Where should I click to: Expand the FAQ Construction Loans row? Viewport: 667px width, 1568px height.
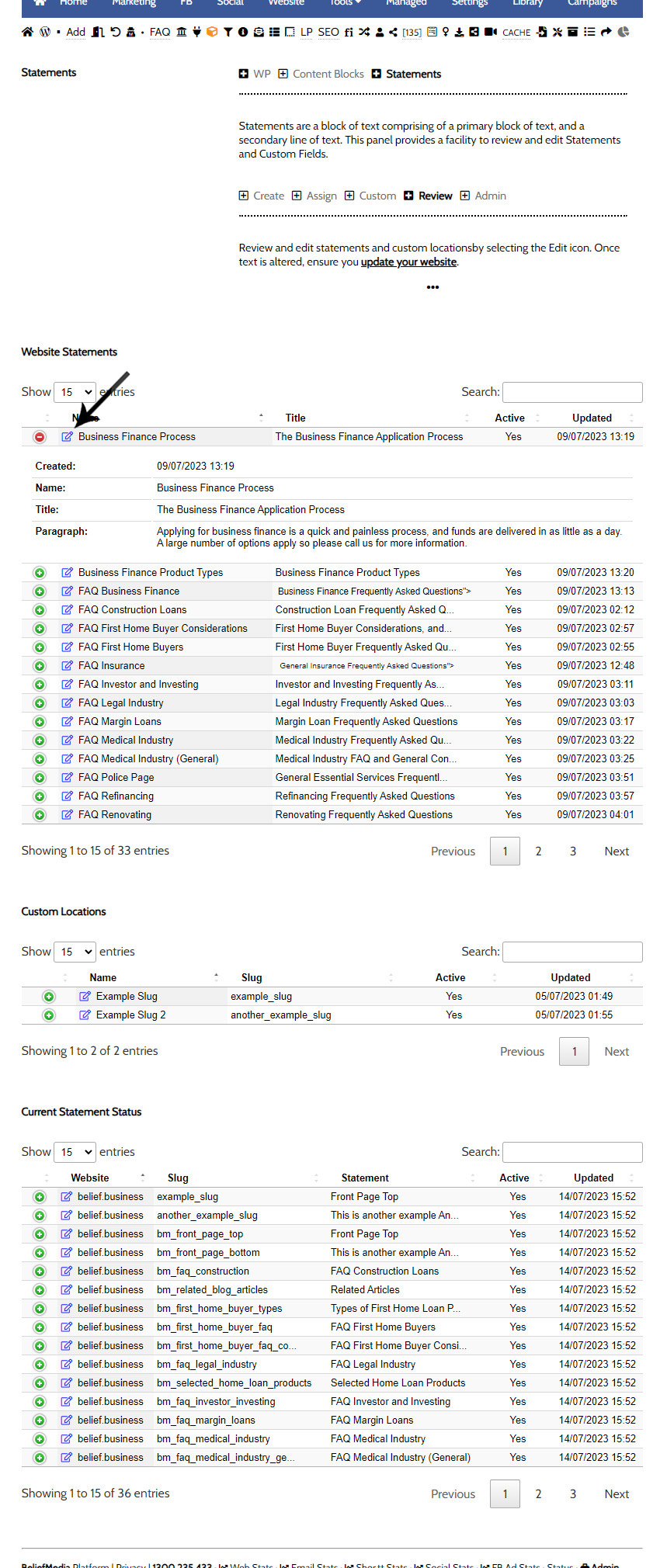tap(40, 610)
